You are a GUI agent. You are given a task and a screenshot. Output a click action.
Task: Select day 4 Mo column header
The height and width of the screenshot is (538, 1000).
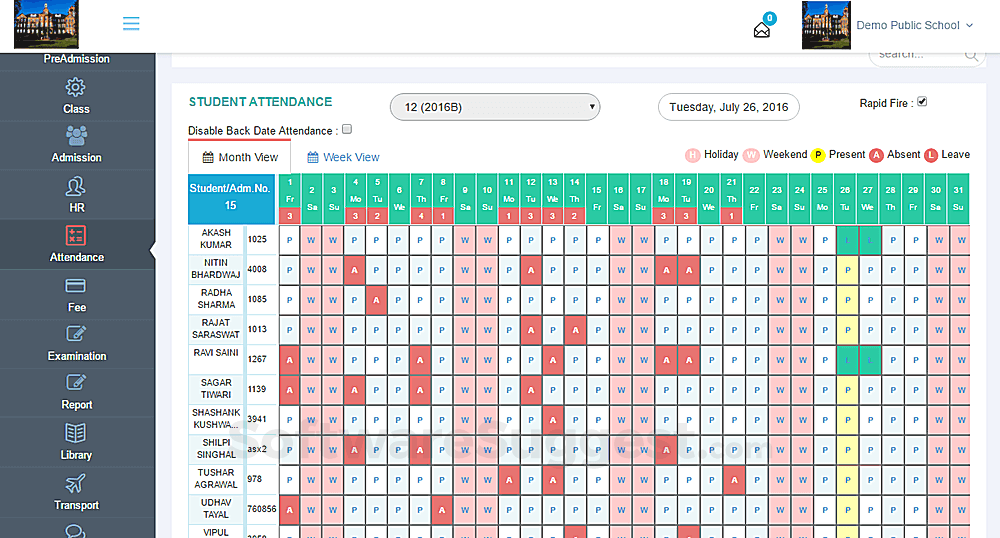355,198
